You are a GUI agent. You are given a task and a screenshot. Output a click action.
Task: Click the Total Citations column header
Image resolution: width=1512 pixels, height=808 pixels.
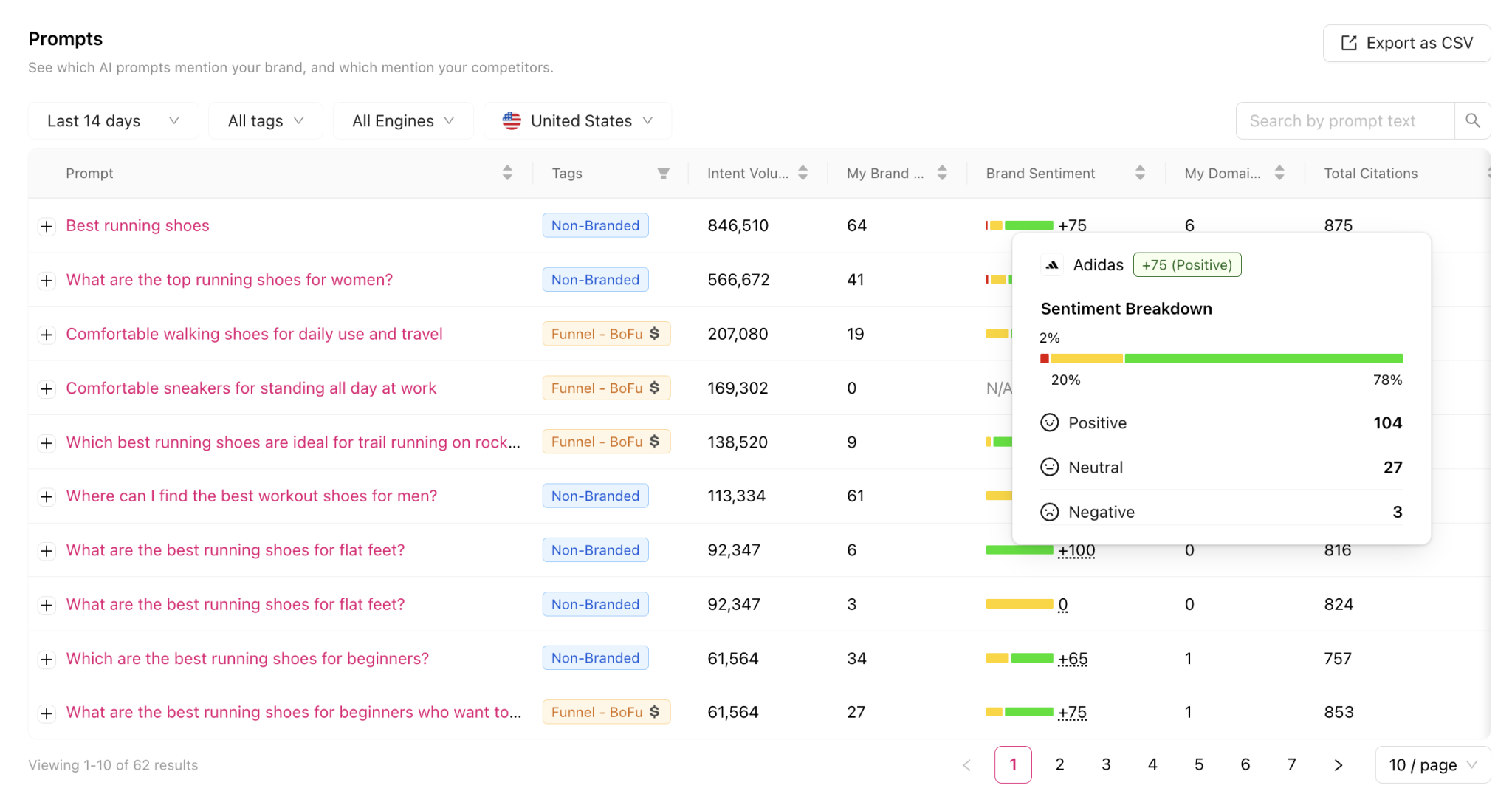coord(1371,173)
